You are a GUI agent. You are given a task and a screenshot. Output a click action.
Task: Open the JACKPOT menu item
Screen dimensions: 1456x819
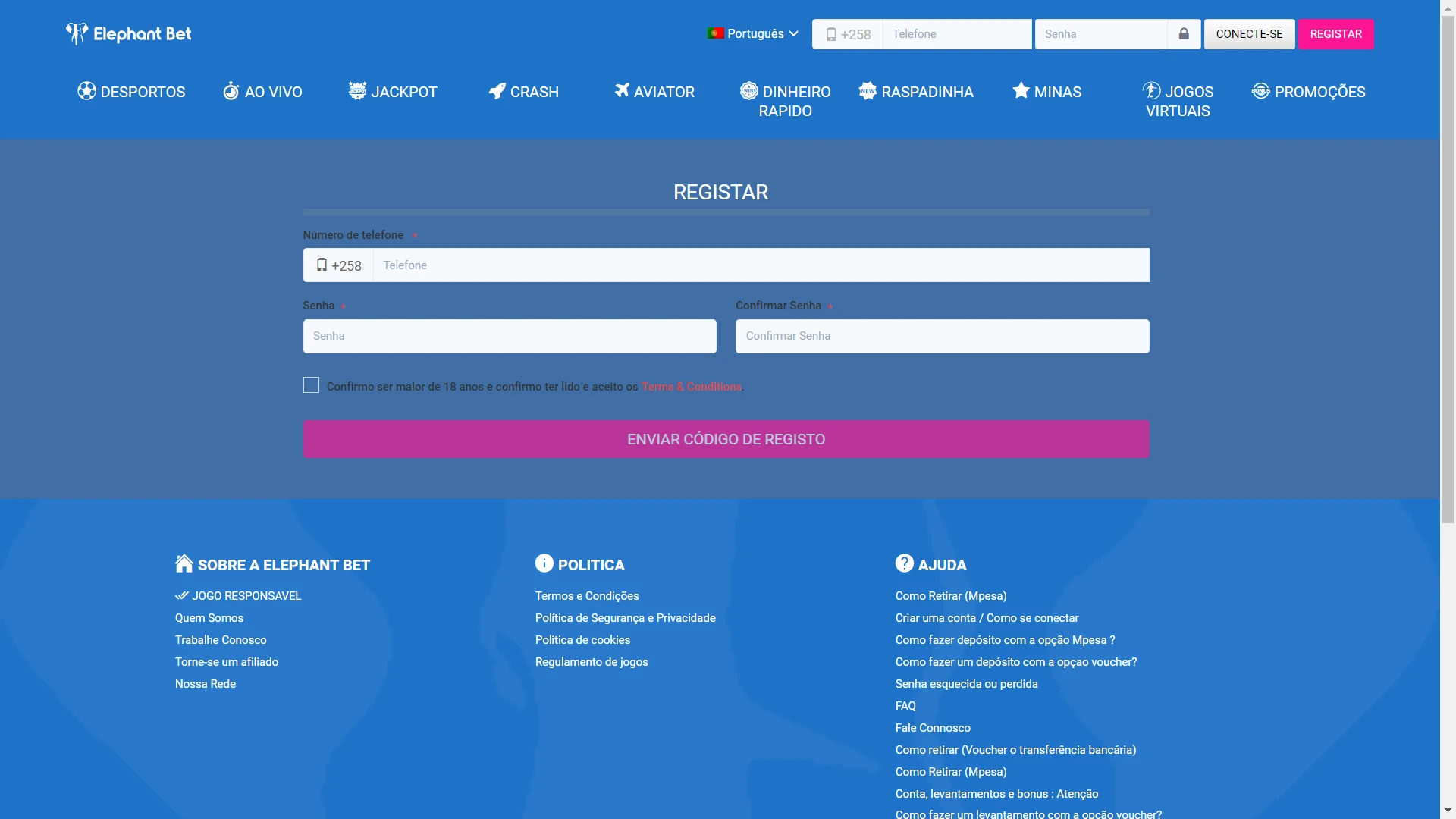pos(393,92)
